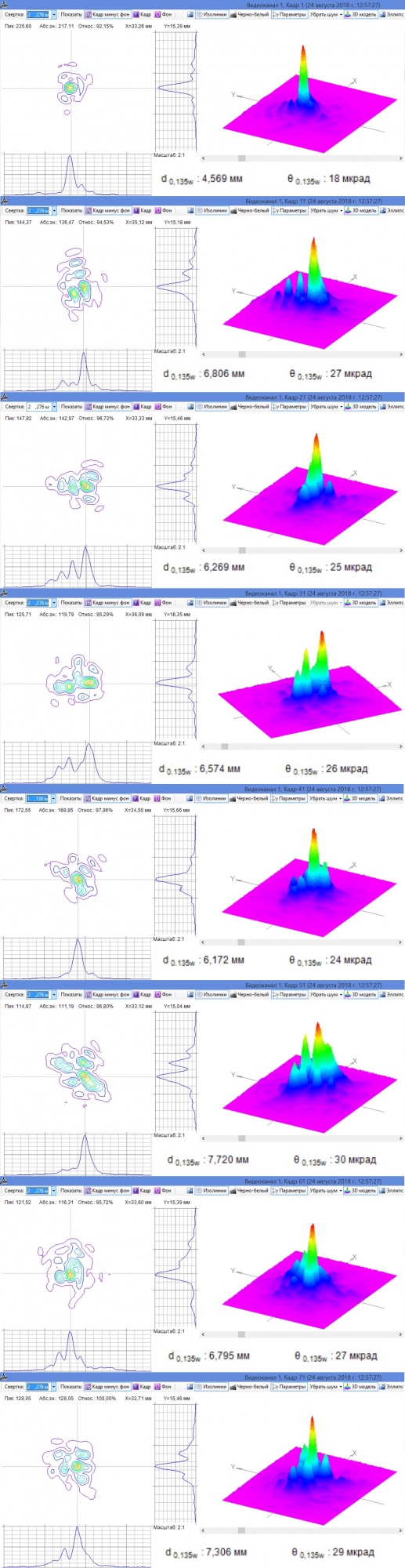Select Кадр минус фон in the Кадр 51 panel
This screenshot has height=1568, width=405.
[107, 994]
